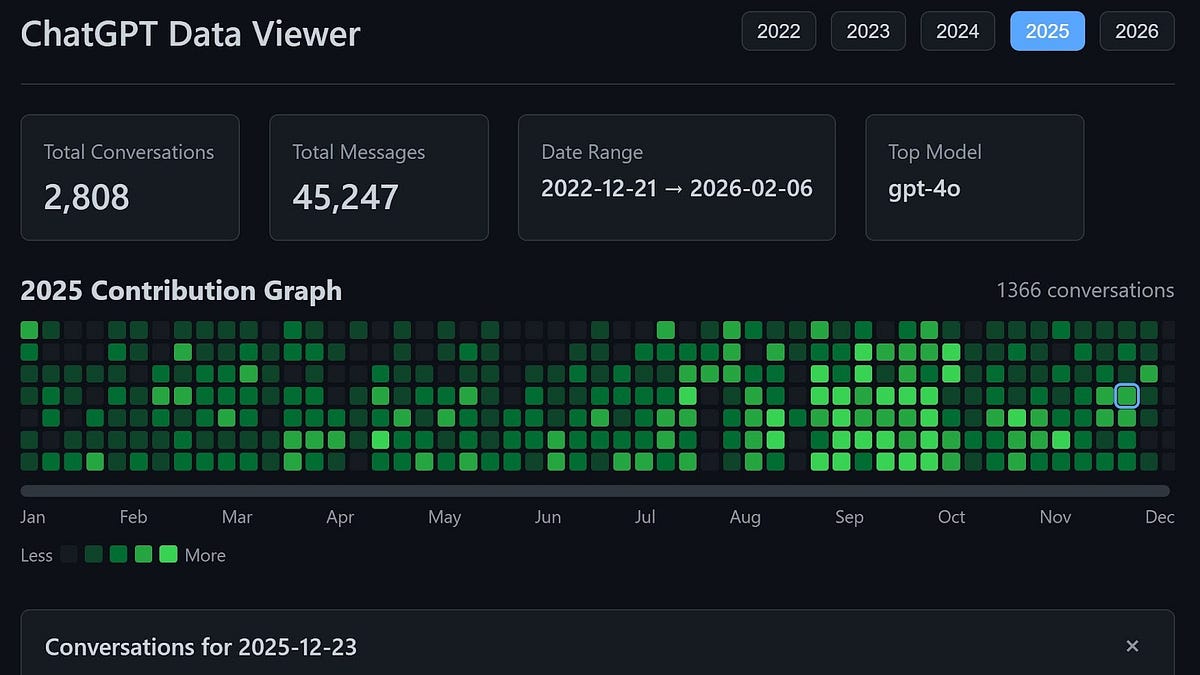Select the 2024 year button
1200x675 pixels.
coord(957,31)
